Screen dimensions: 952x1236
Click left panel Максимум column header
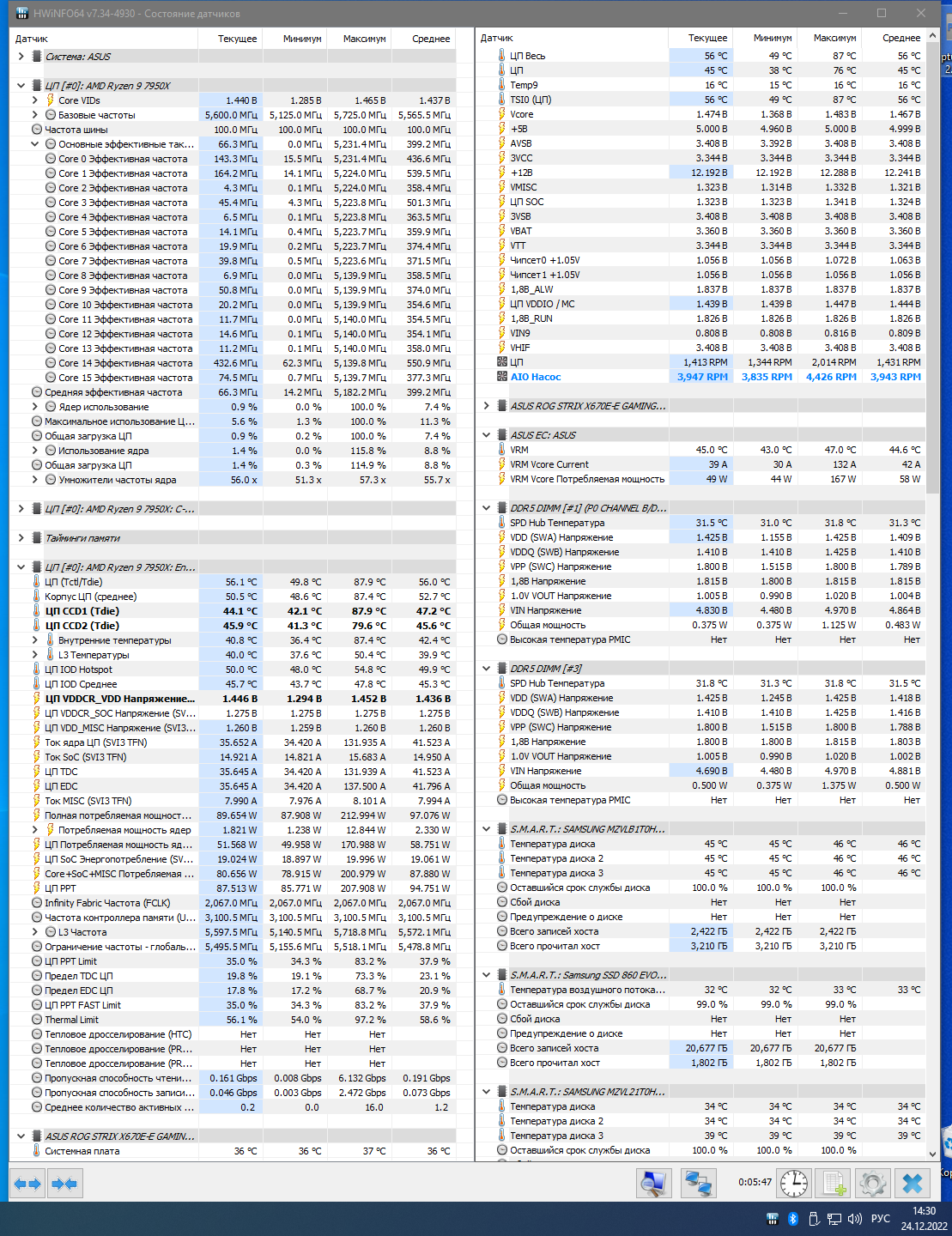(x=358, y=39)
